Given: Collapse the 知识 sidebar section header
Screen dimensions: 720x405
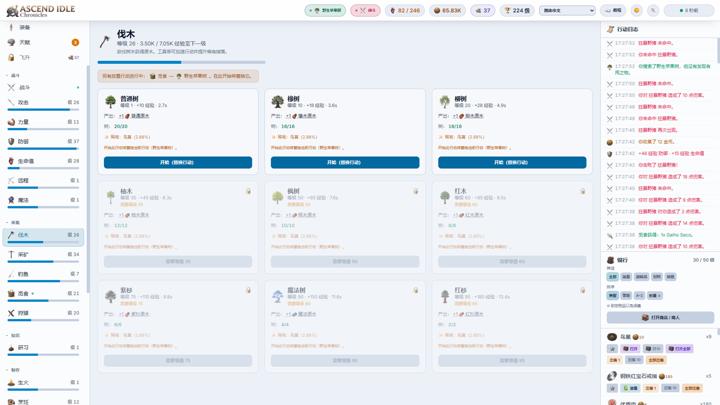Looking at the screenshot, I should (14, 335).
